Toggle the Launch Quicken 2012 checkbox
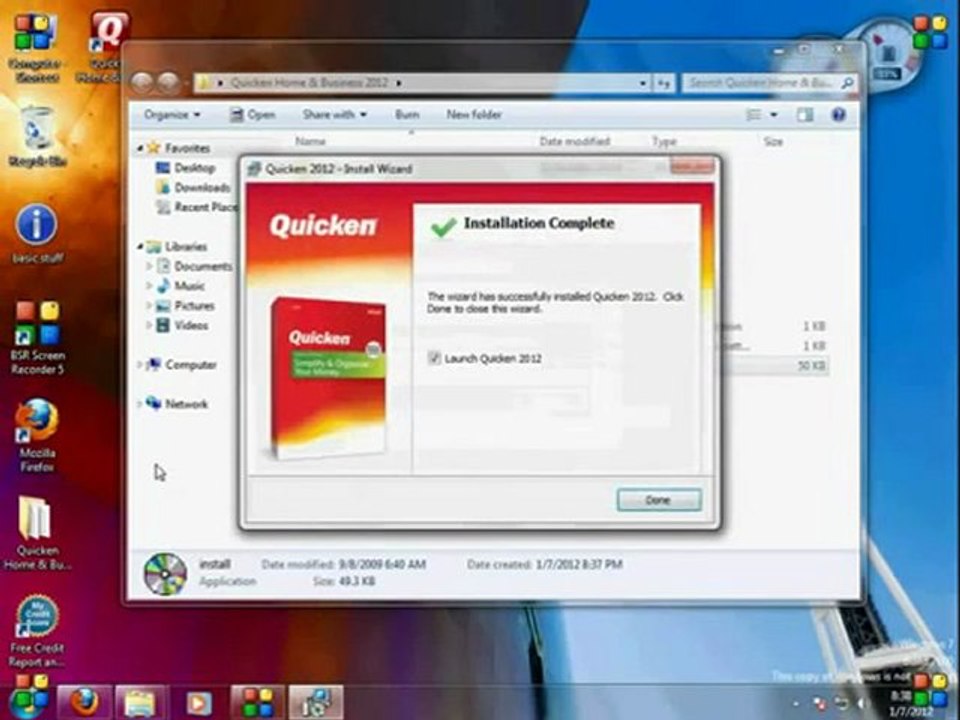The height and width of the screenshot is (720, 960). [x=434, y=358]
